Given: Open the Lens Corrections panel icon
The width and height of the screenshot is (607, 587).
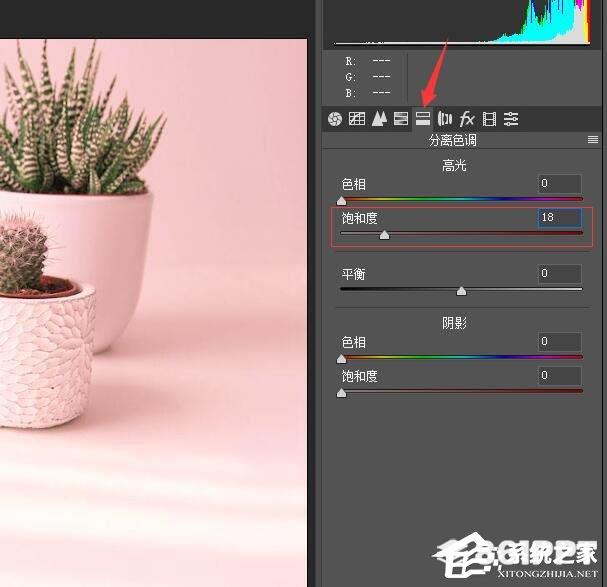Looking at the screenshot, I should [x=444, y=119].
